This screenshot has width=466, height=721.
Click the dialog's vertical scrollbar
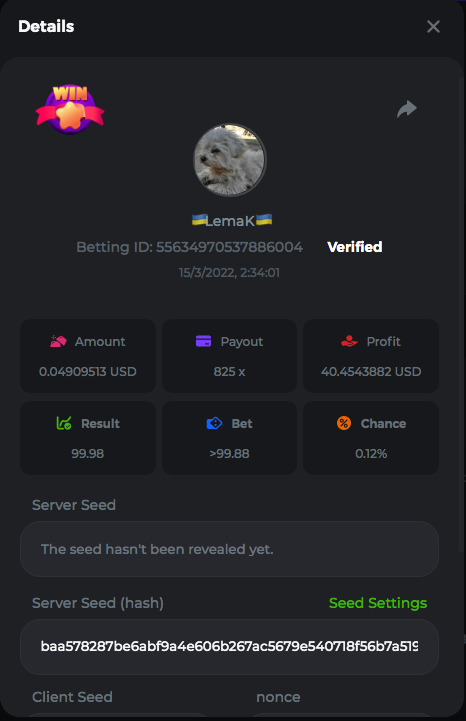click(x=462, y=314)
